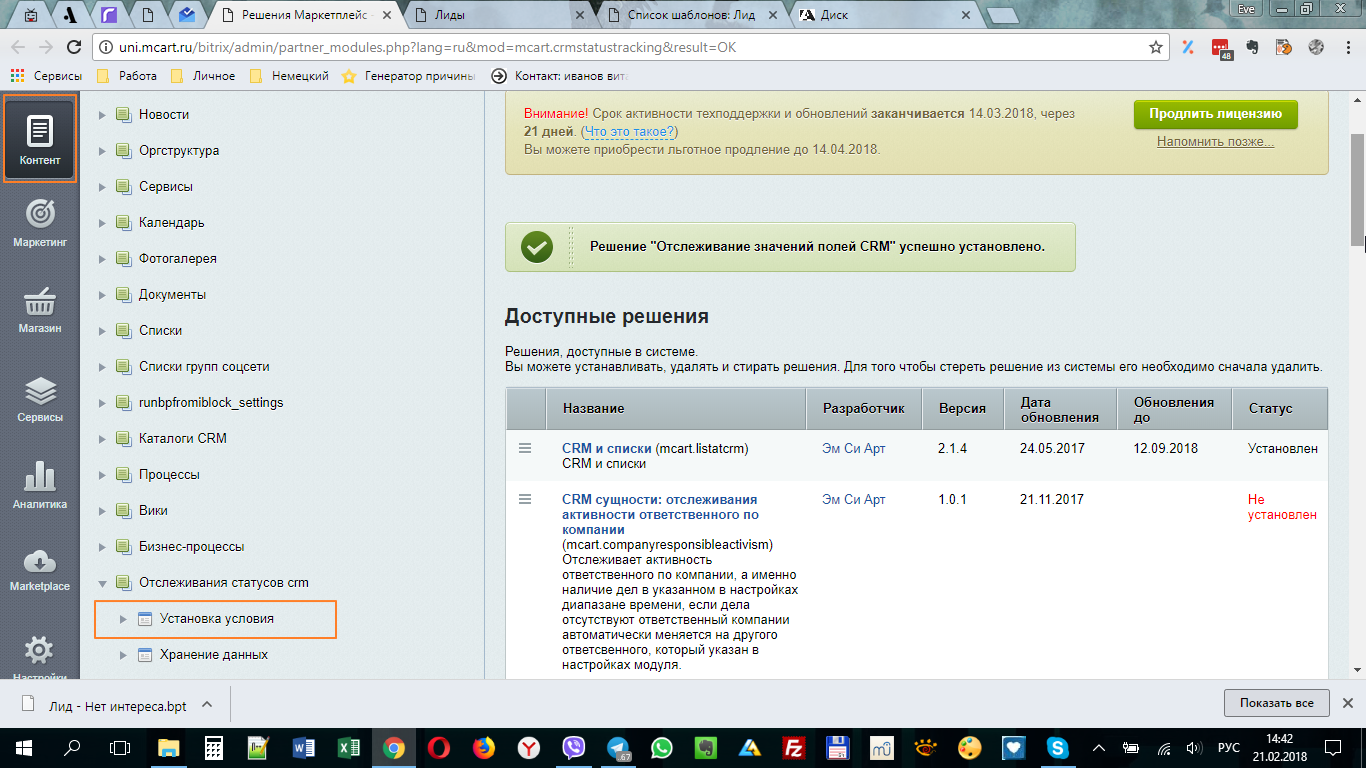This screenshot has width=1366, height=768.
Task: Launch Opera browser from the taskbar
Action: [438, 747]
